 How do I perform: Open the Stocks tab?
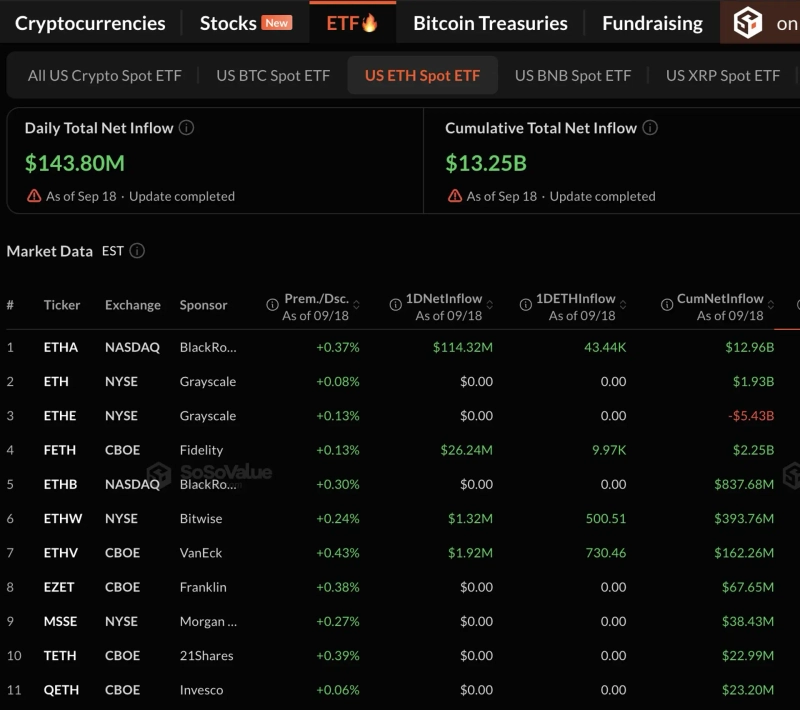point(228,23)
